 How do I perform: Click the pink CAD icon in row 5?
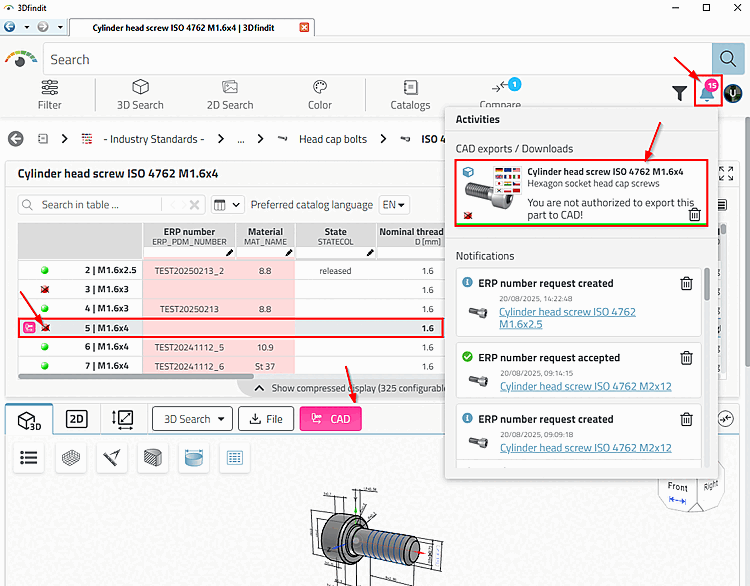click(29, 328)
